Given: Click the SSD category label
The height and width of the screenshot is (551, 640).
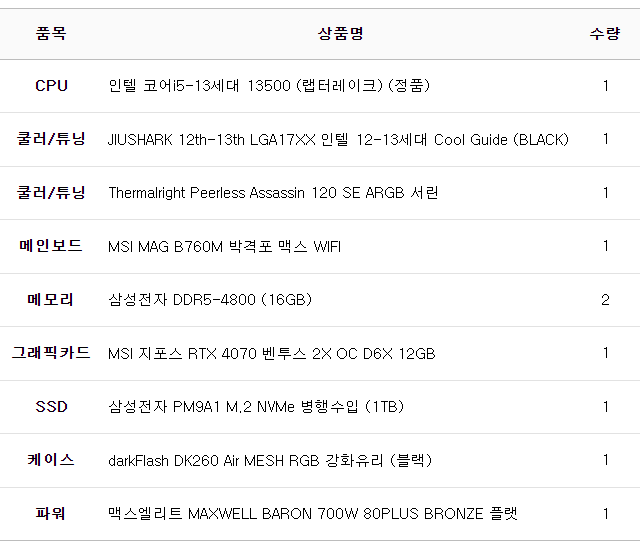Looking at the screenshot, I should pyautogui.click(x=51, y=407).
